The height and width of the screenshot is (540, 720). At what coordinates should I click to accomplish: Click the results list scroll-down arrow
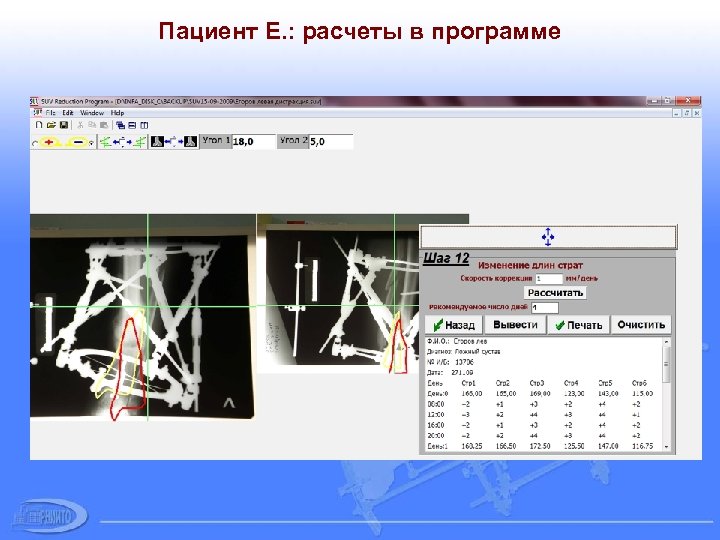667,446
